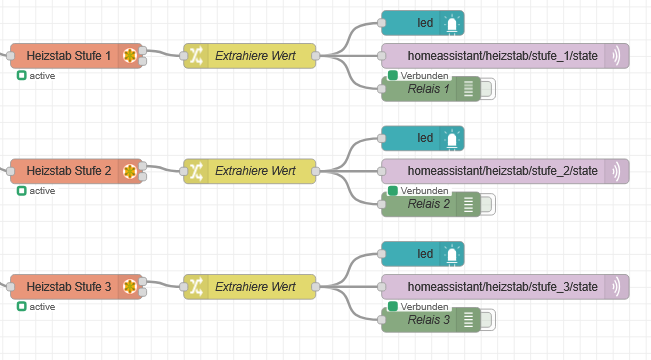Click the shuffle icon on the Extrahiere Wert node after Heizstab Stufe 3

coord(196,287)
